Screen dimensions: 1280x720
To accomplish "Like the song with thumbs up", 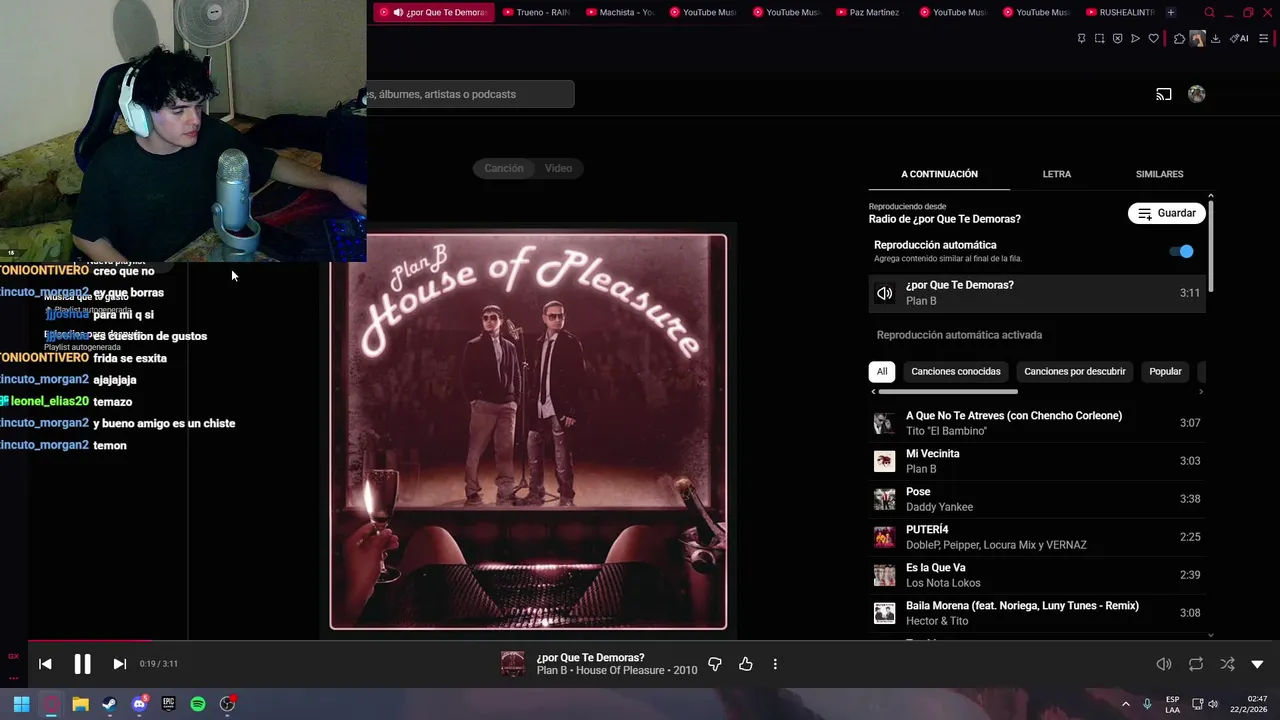I will coord(746,664).
